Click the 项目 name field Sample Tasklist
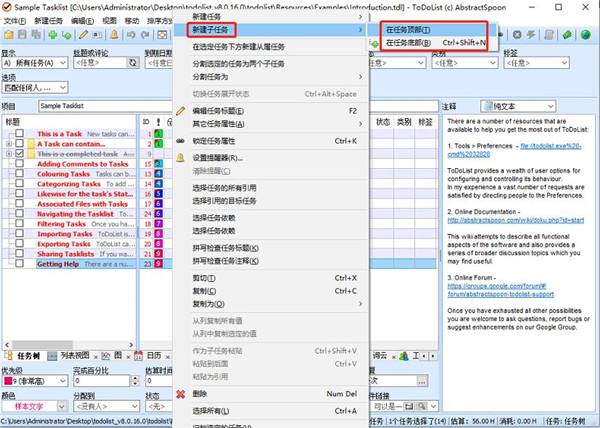This screenshot has height=428, width=600. point(105,106)
